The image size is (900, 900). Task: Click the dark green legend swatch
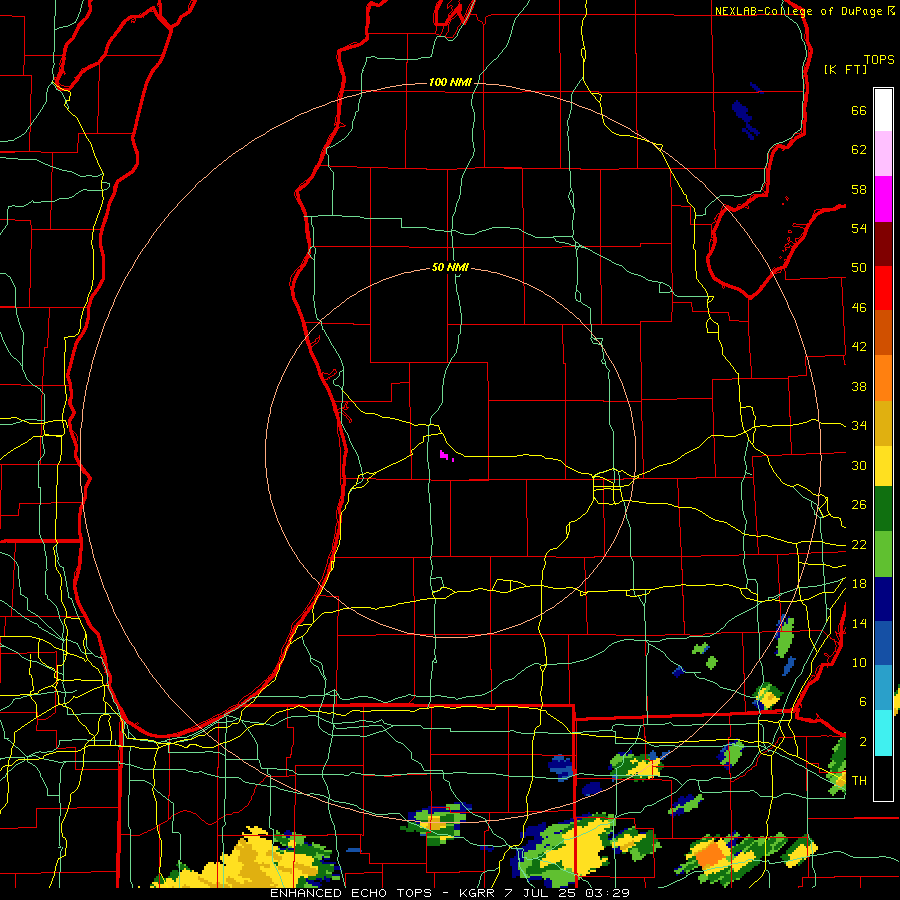[x=883, y=509]
